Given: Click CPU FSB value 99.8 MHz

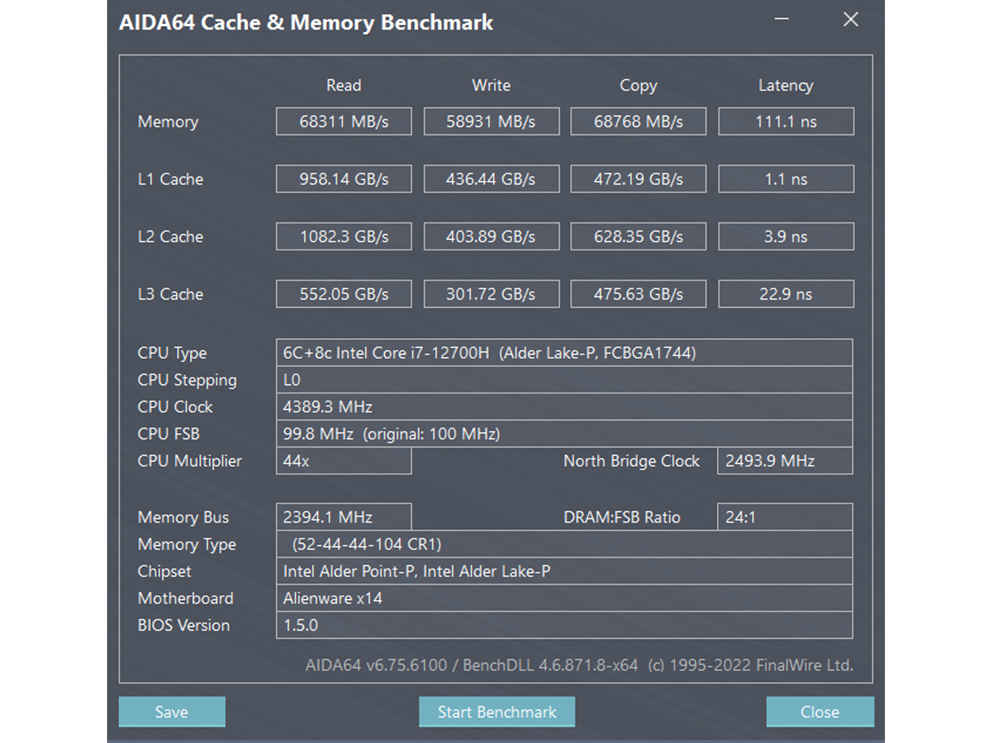Looking at the screenshot, I should (564, 434).
